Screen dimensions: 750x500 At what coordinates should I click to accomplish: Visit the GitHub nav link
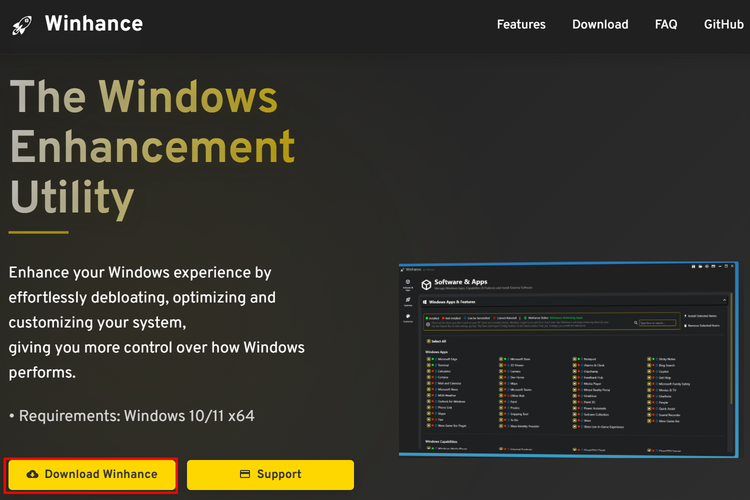724,24
